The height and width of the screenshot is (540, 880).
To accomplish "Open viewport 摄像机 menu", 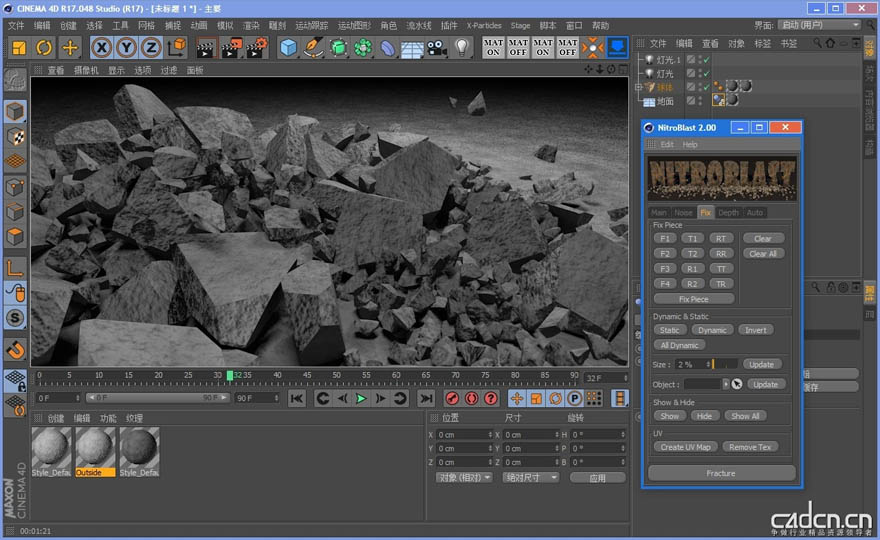I will (x=86, y=70).
